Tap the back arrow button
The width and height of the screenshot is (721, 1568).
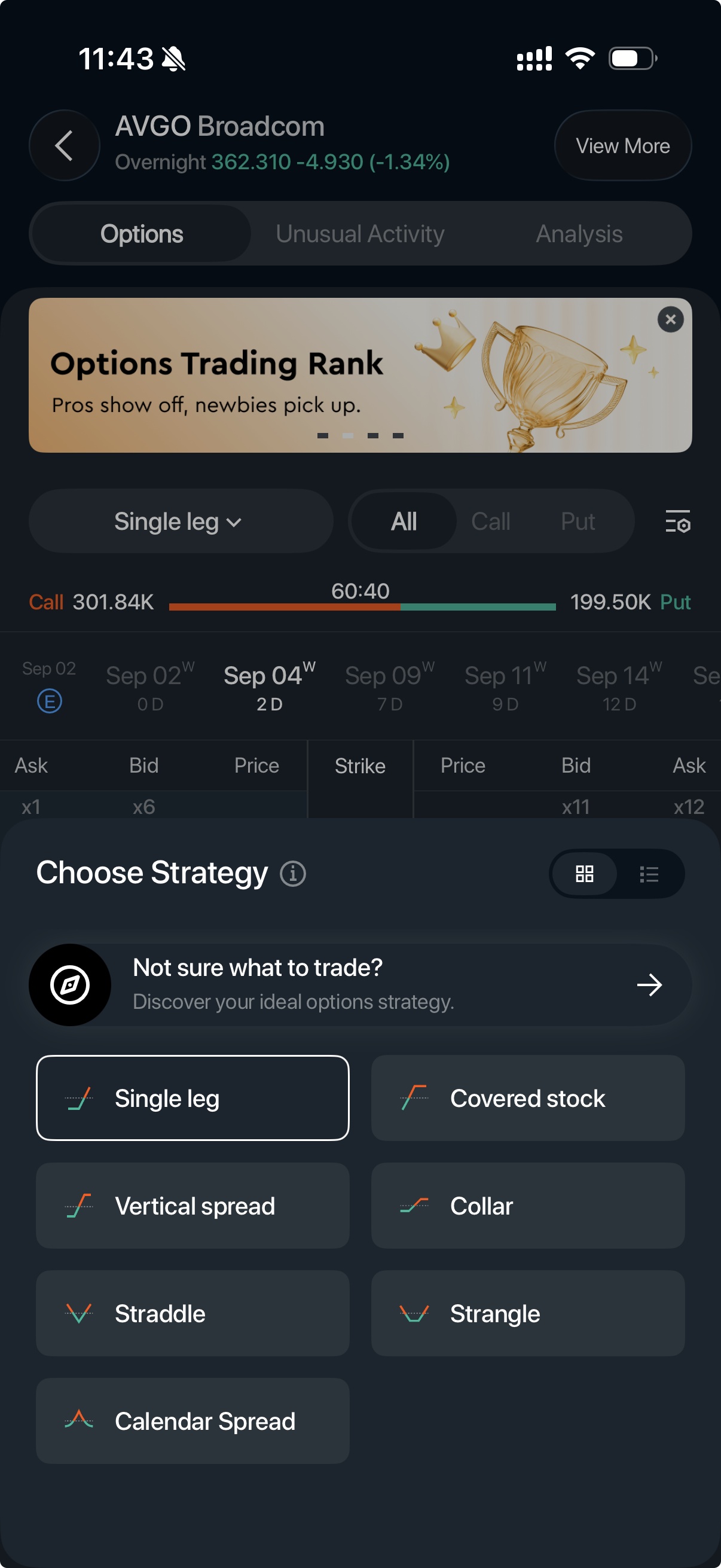click(x=65, y=145)
